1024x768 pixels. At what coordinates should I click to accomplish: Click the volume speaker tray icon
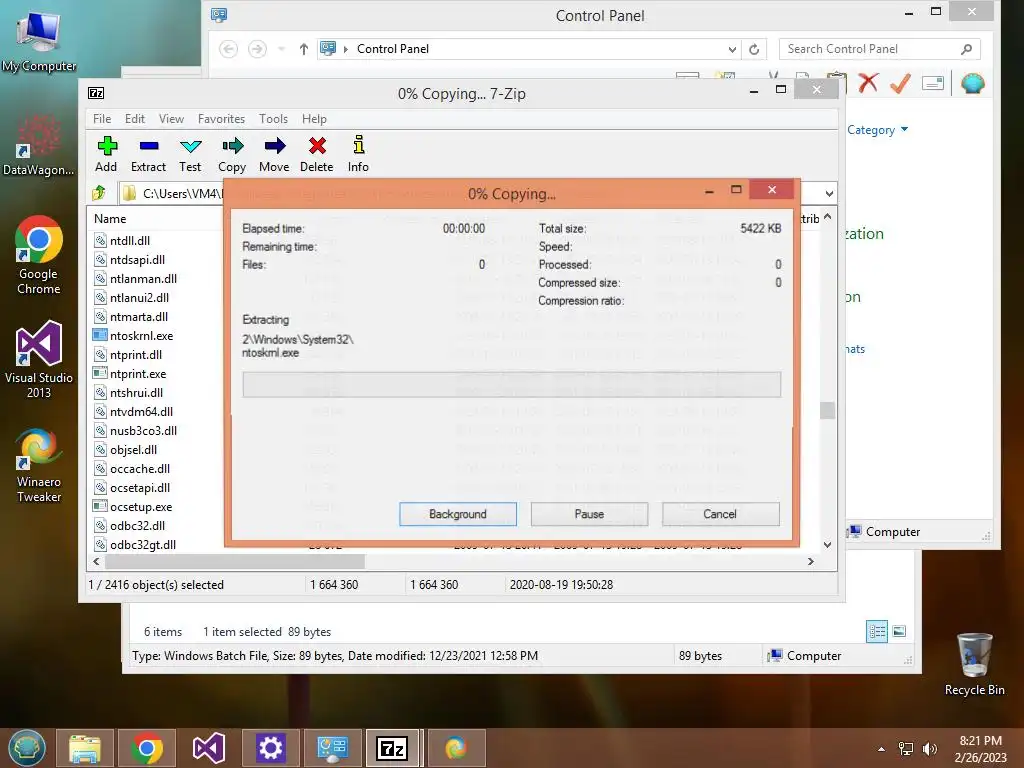930,749
